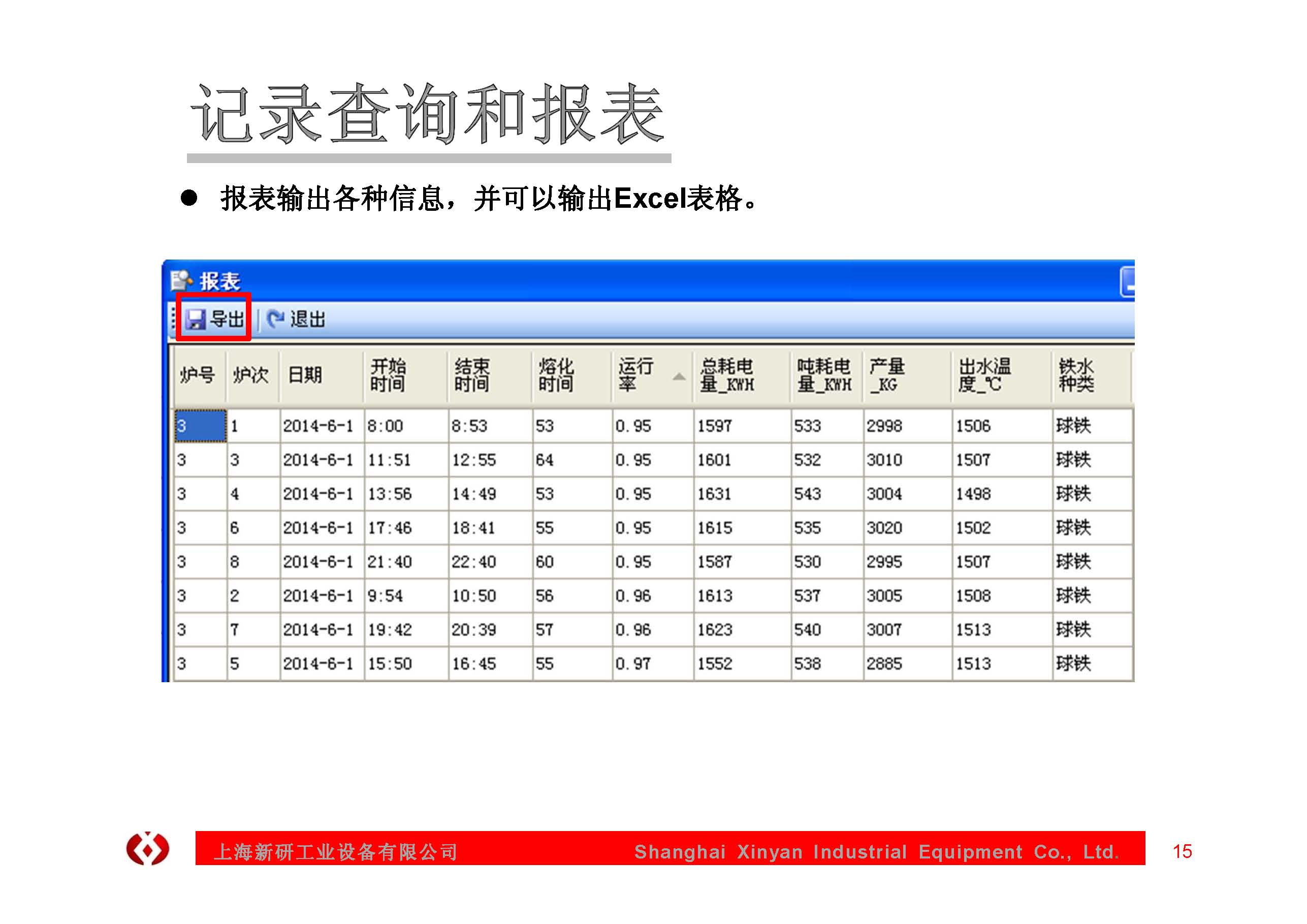Click the 总耗电量_KWH column header
The image size is (1307, 924).
(x=741, y=376)
